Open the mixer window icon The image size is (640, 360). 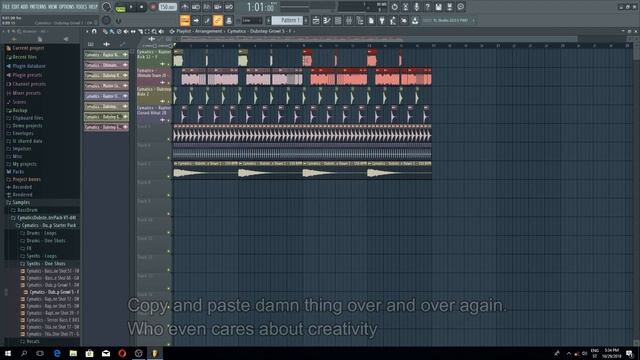349,20
